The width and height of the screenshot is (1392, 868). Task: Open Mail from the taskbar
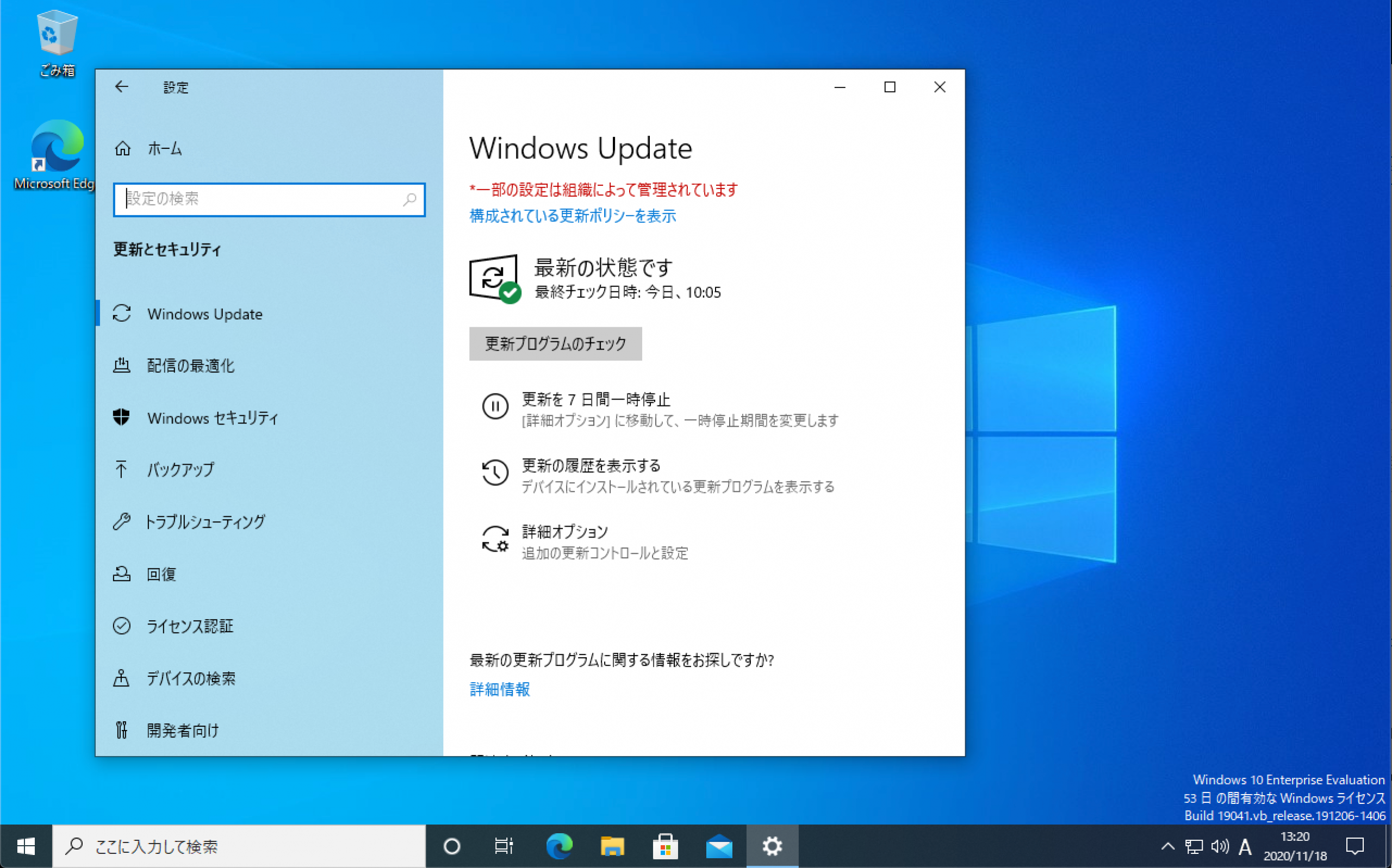[719, 846]
